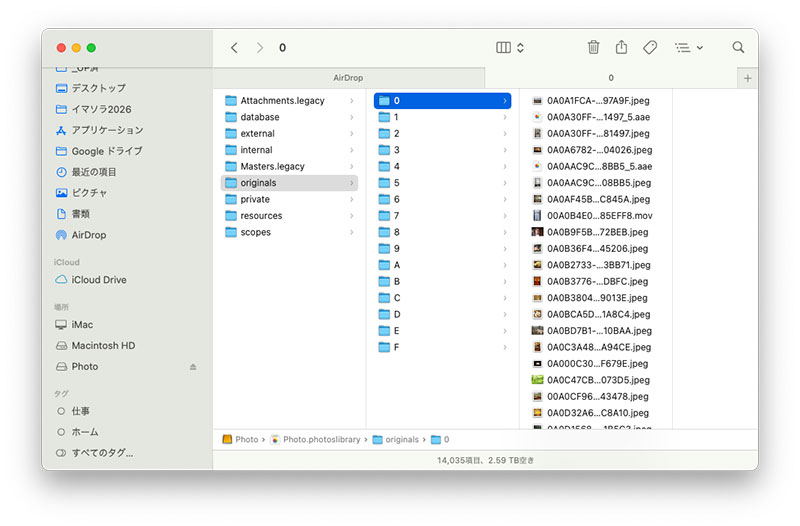
Task: Expand the Masters.legacy folder
Action: [272, 166]
